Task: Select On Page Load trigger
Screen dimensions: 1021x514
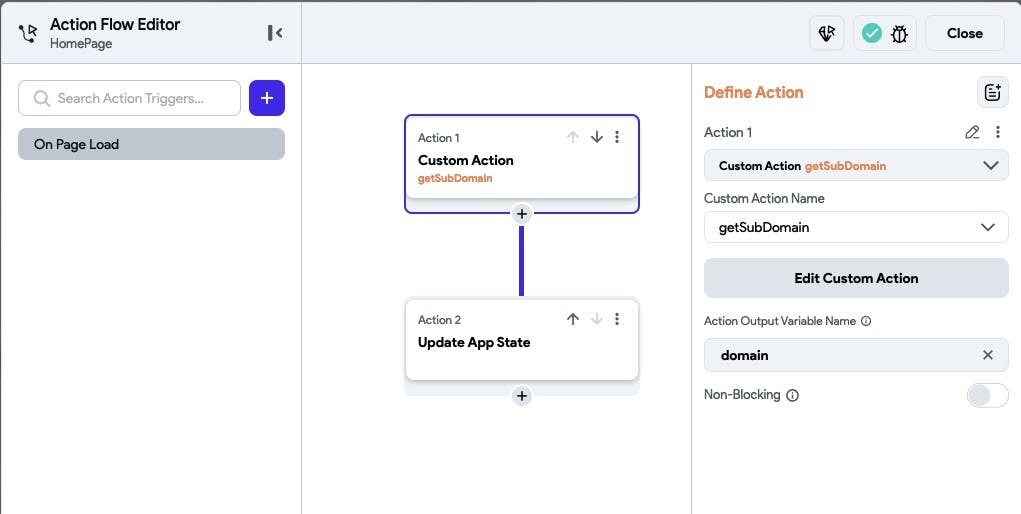Action: click(151, 144)
